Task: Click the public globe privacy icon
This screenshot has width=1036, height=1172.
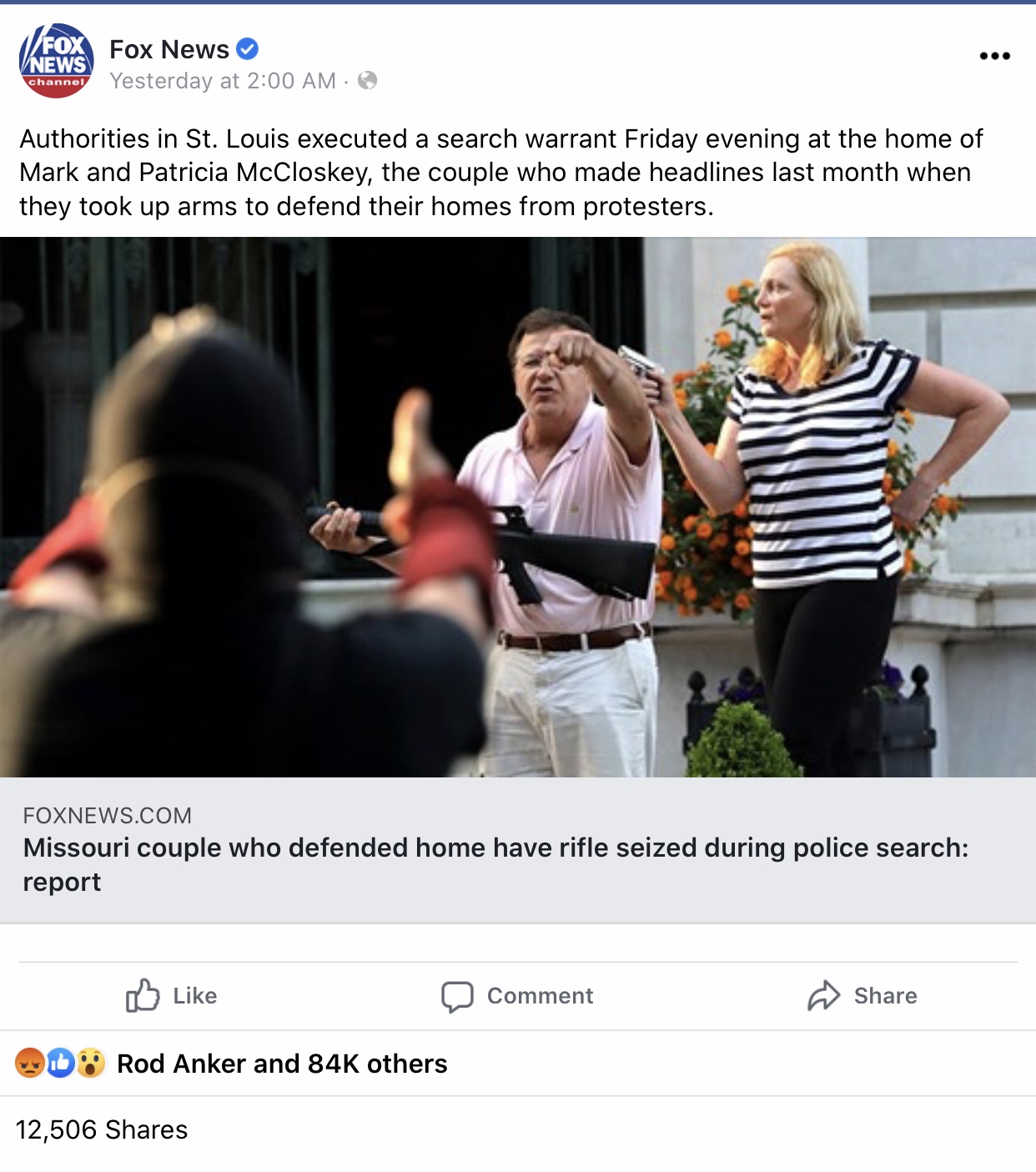Action: pyautogui.click(x=367, y=80)
